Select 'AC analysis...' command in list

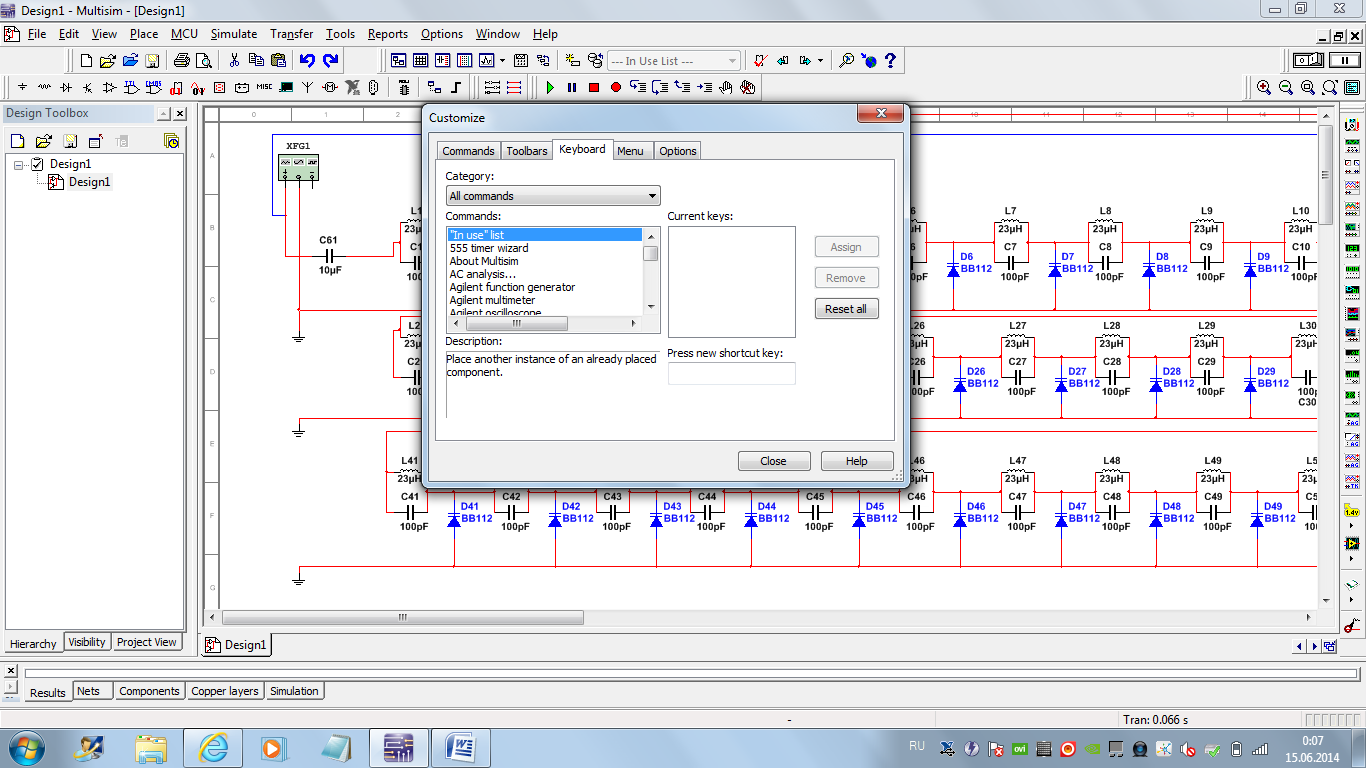point(483,274)
